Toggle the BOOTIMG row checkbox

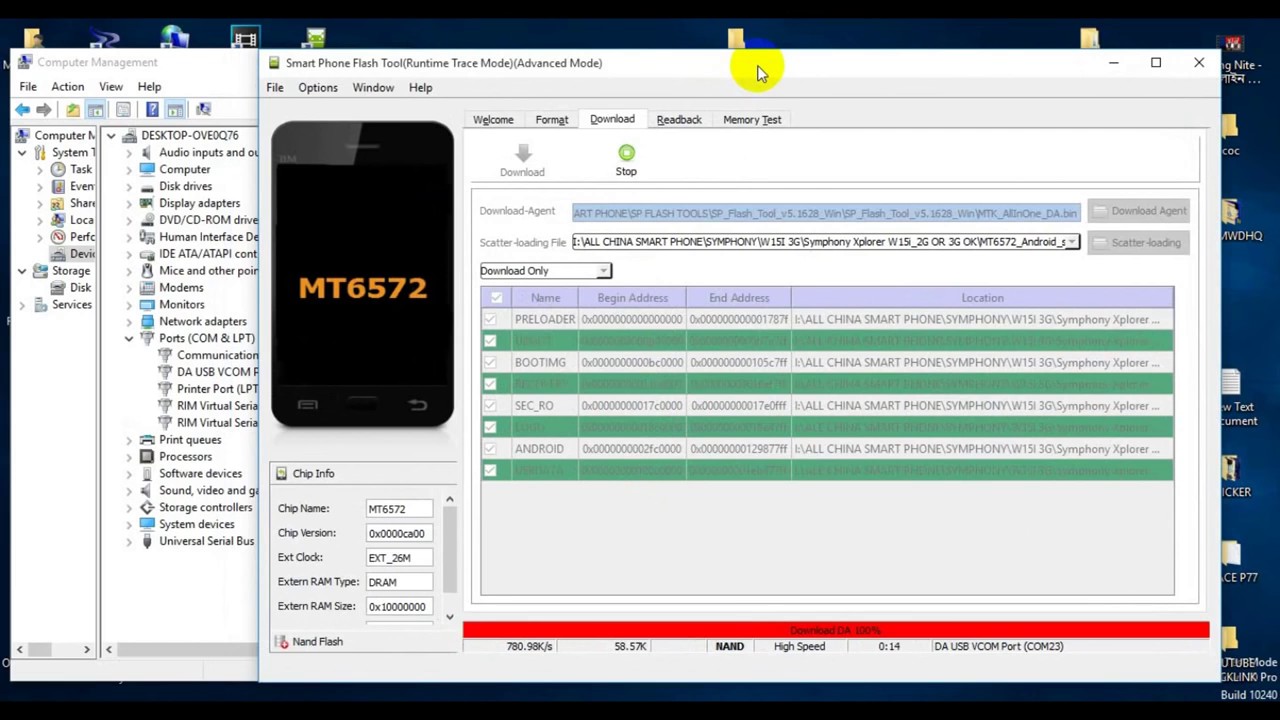(490, 362)
